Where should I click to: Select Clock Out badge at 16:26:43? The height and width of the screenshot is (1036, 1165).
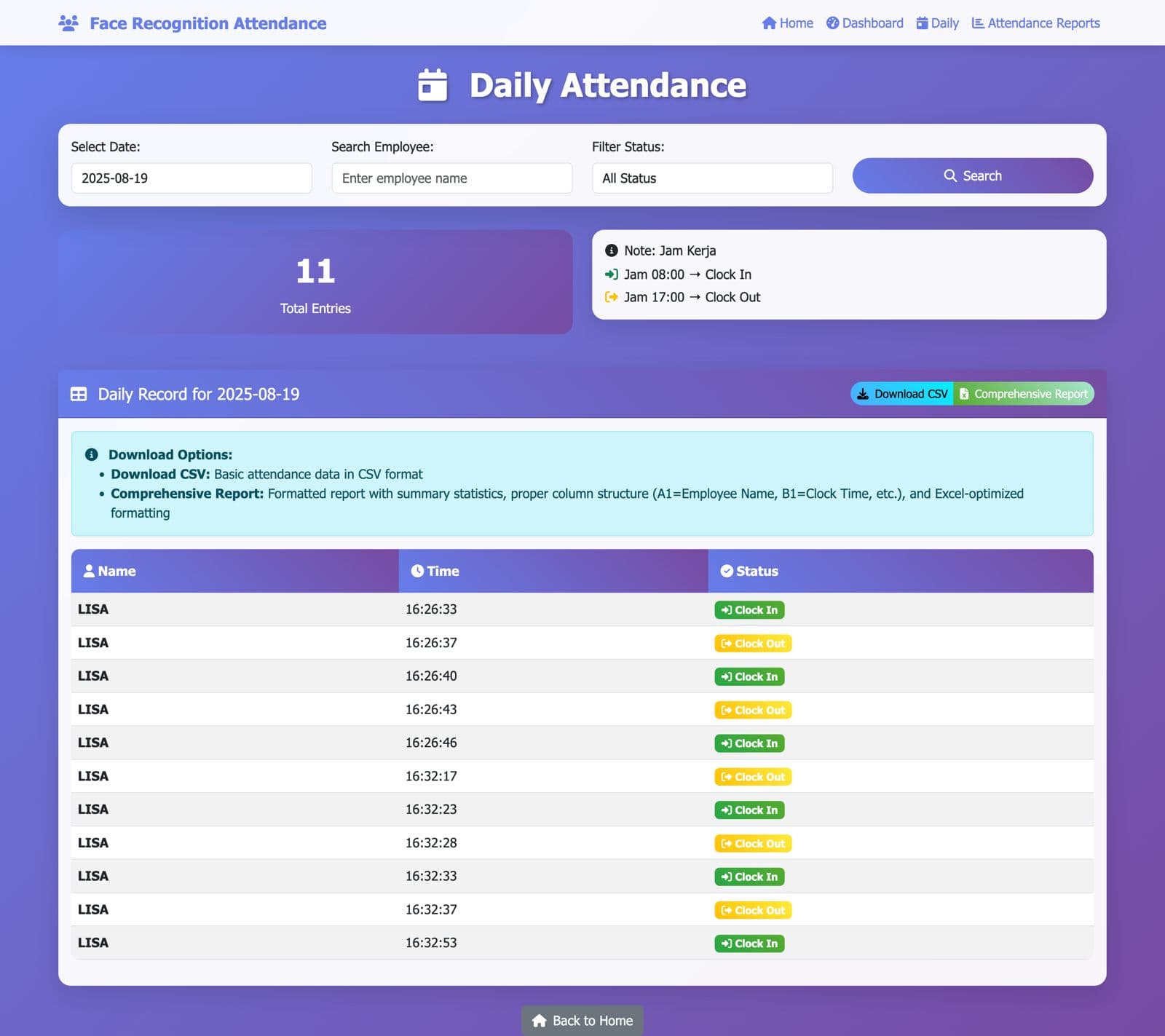[753, 710]
